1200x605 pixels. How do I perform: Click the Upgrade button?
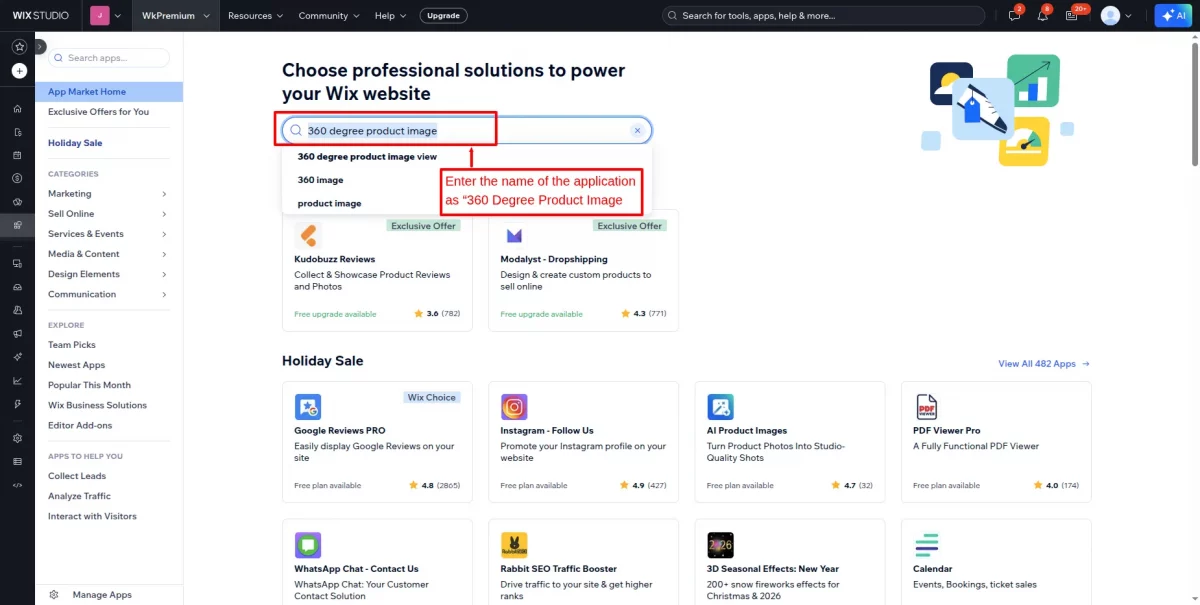pos(442,16)
